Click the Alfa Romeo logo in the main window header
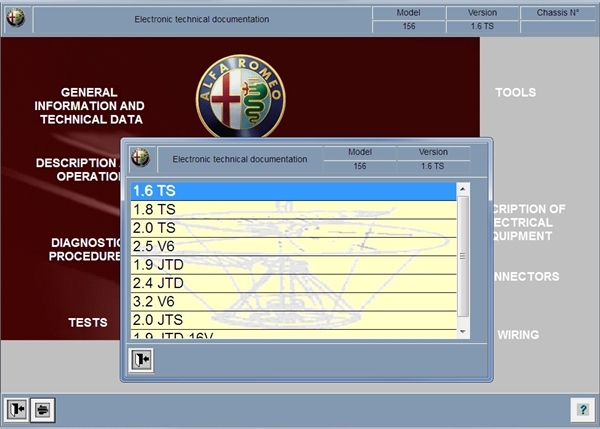 [16, 18]
